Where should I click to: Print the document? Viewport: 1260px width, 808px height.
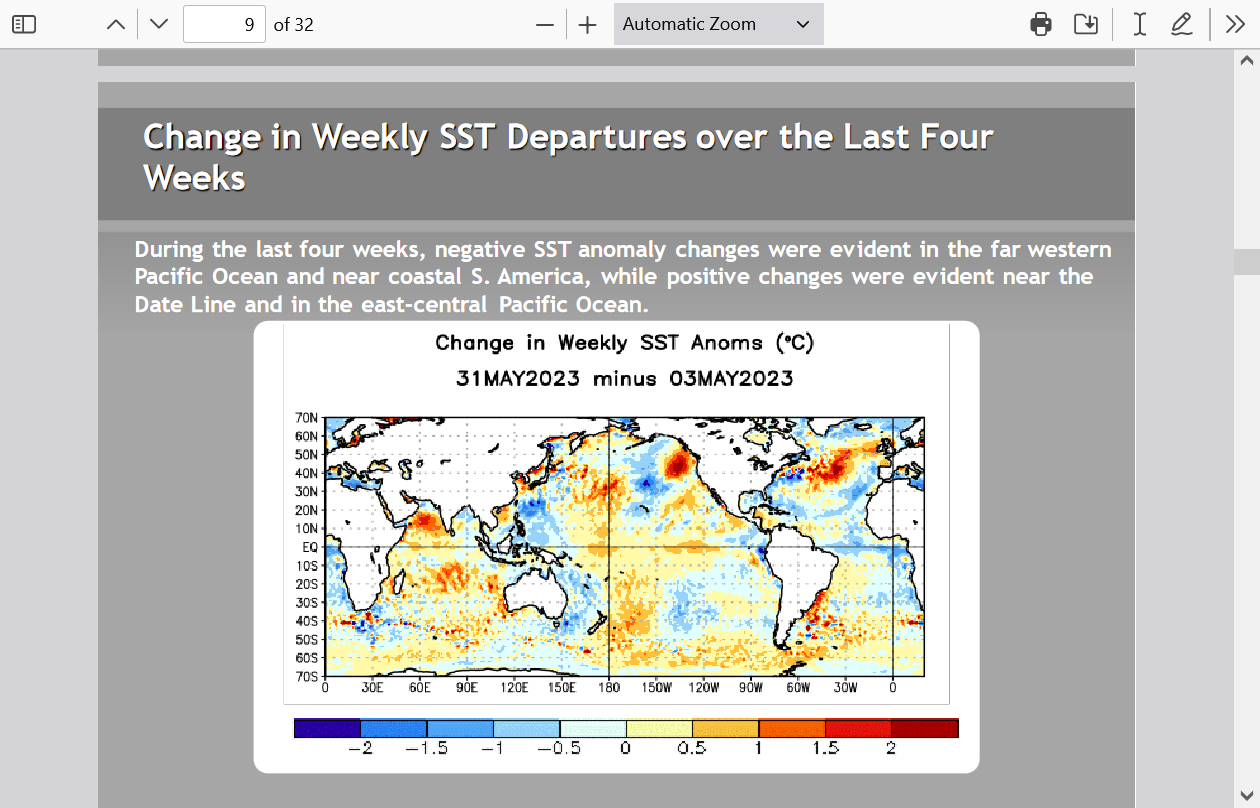coord(1041,24)
